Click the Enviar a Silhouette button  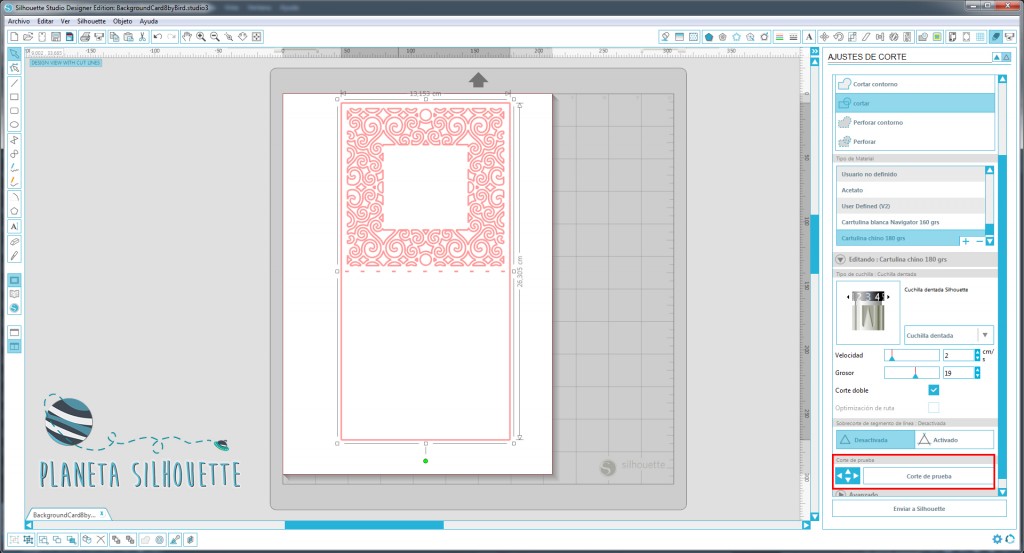[x=919, y=508]
